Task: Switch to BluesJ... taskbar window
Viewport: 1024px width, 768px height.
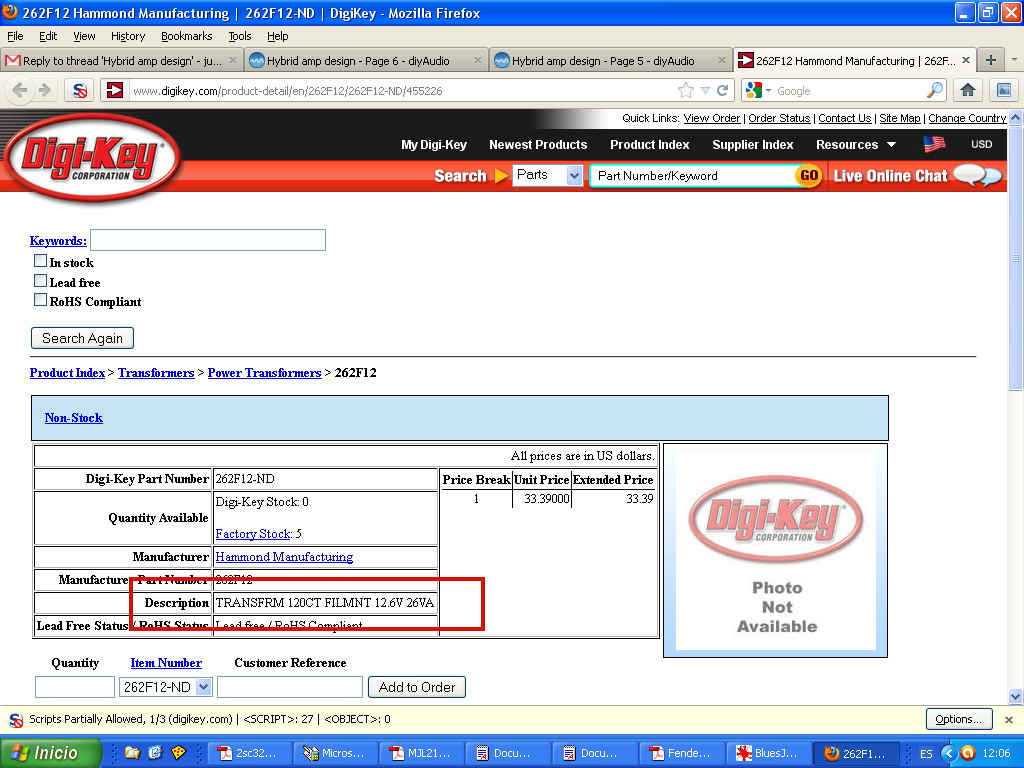Action: click(x=767, y=753)
